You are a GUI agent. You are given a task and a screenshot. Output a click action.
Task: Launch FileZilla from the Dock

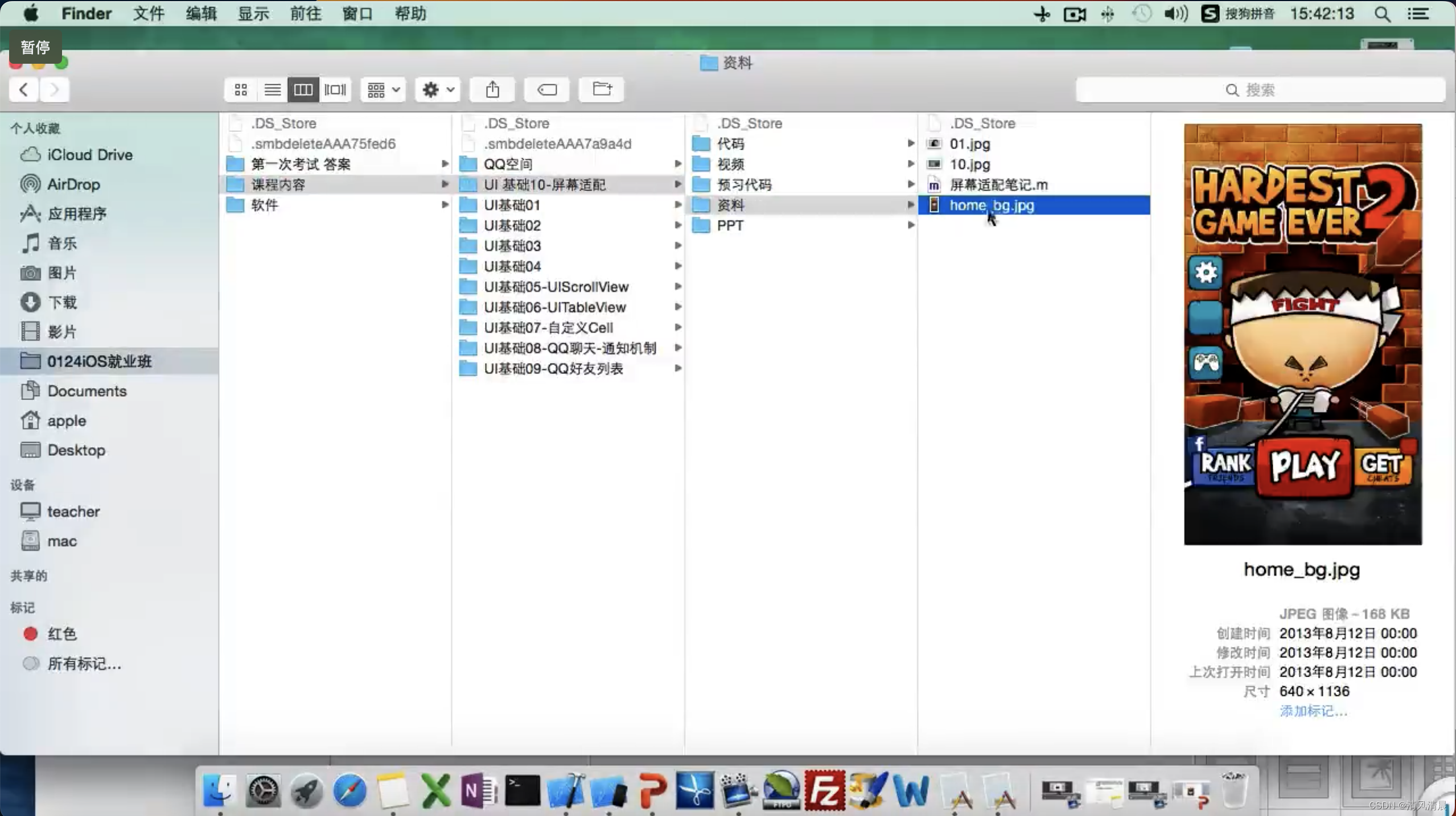(824, 790)
